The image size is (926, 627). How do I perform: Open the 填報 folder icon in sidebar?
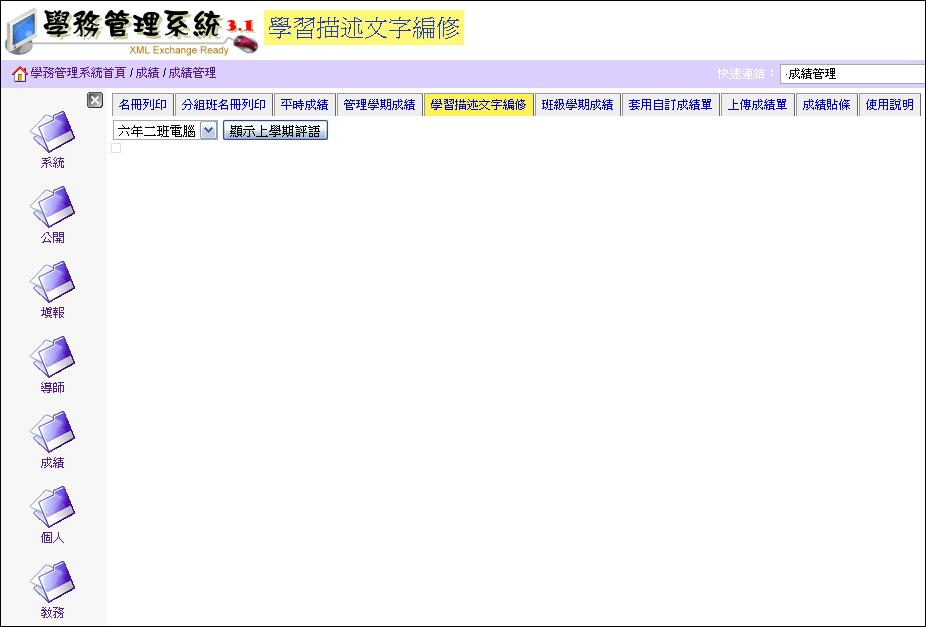(53, 281)
